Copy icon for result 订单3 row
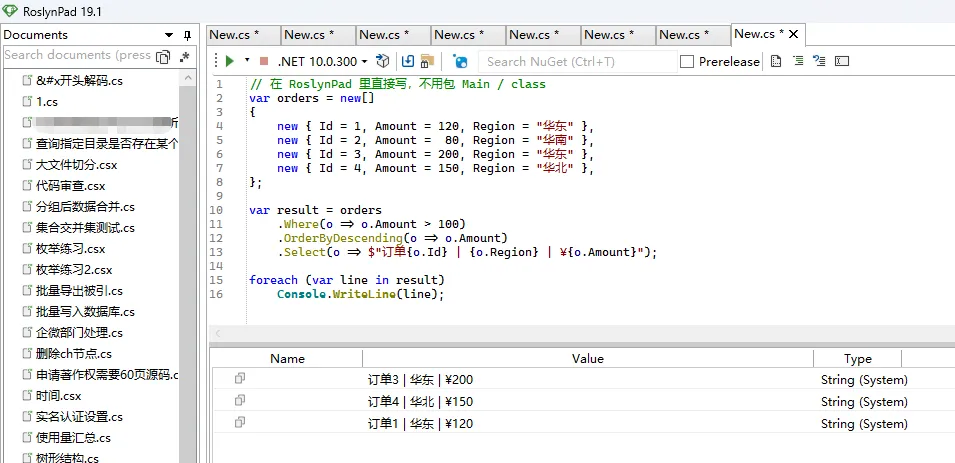Image resolution: width=955 pixels, height=463 pixels. (x=240, y=378)
